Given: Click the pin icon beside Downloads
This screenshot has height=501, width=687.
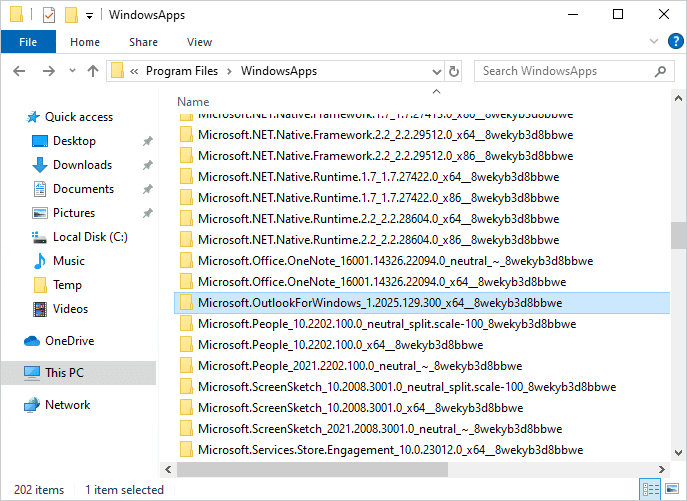Looking at the screenshot, I should pyautogui.click(x=148, y=165).
